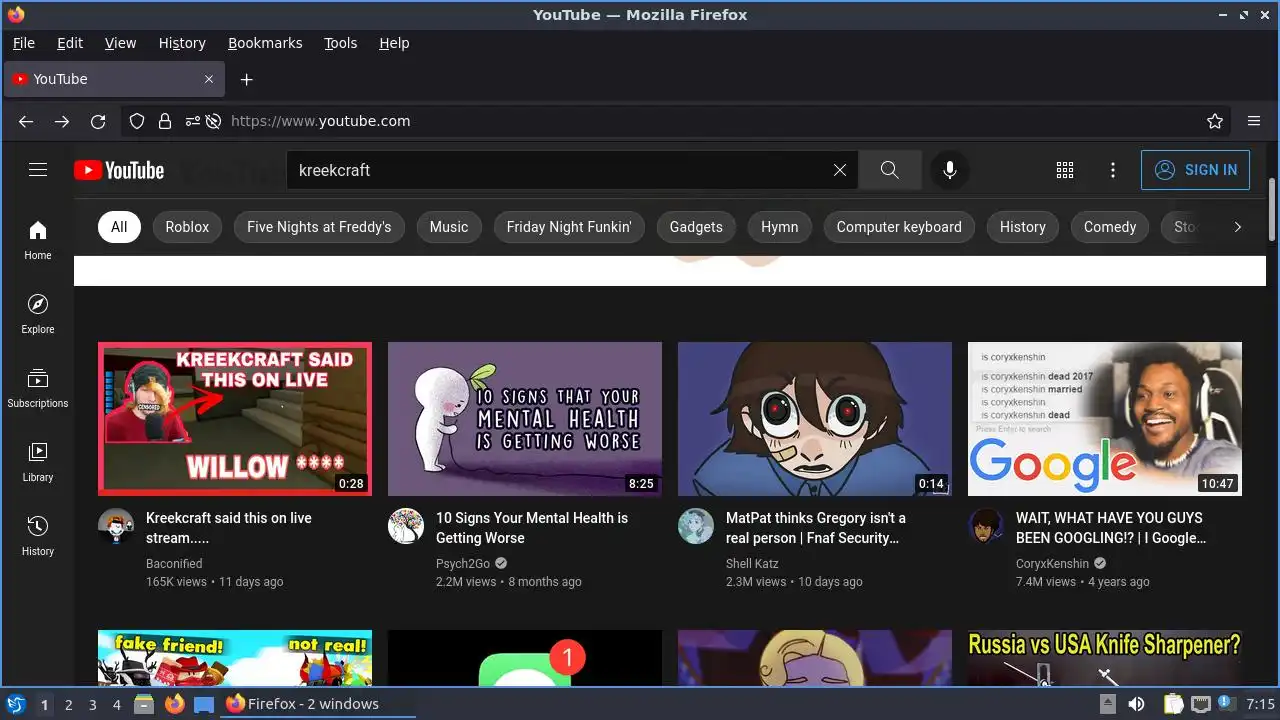Open the YouTube hamburger guide menu
This screenshot has height=720, width=1280.
click(x=38, y=170)
